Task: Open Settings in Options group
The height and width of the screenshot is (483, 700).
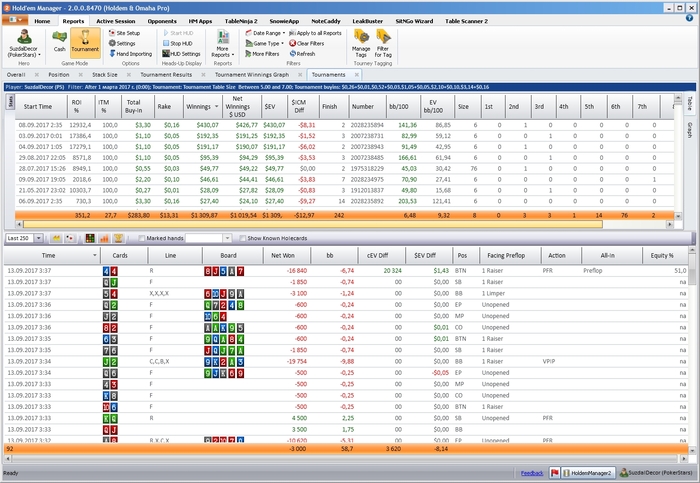Action: [x=122, y=43]
